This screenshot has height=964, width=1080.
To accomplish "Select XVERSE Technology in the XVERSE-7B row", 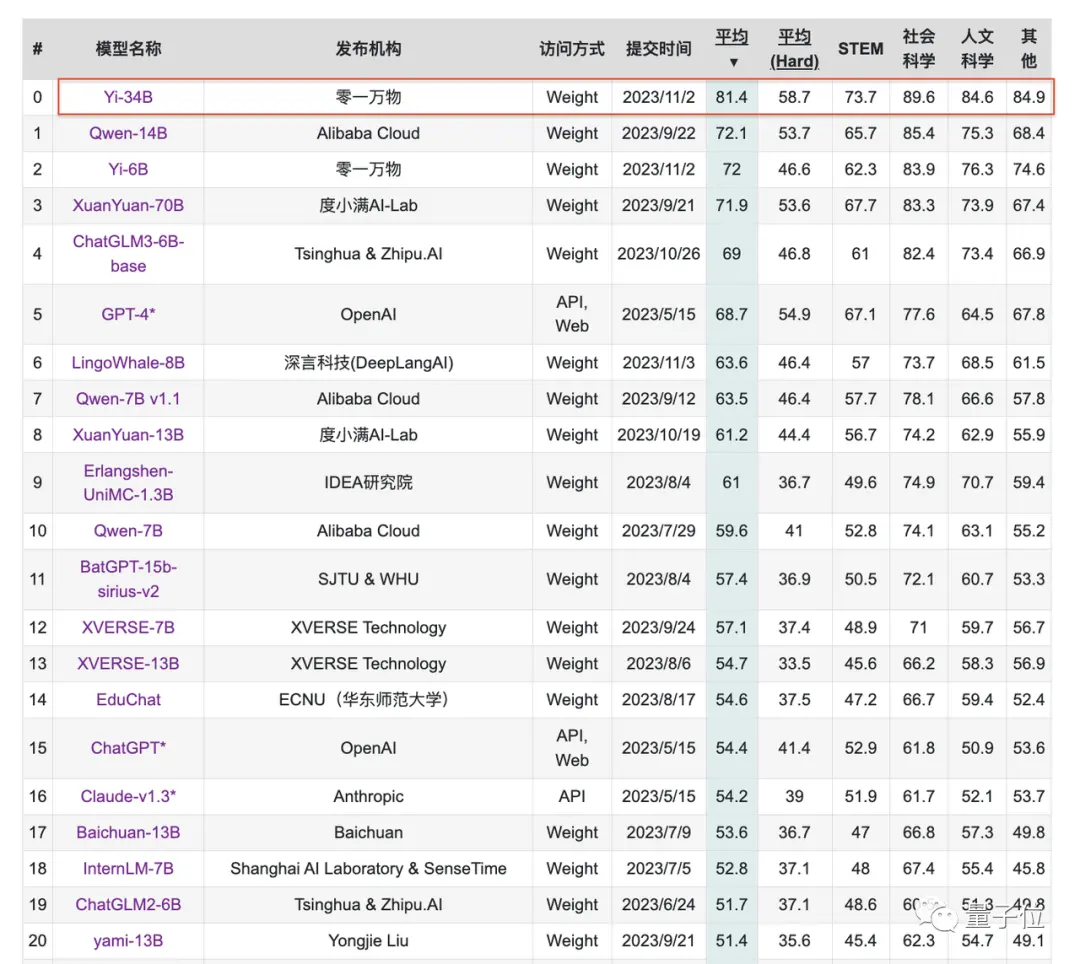I will 368,627.
